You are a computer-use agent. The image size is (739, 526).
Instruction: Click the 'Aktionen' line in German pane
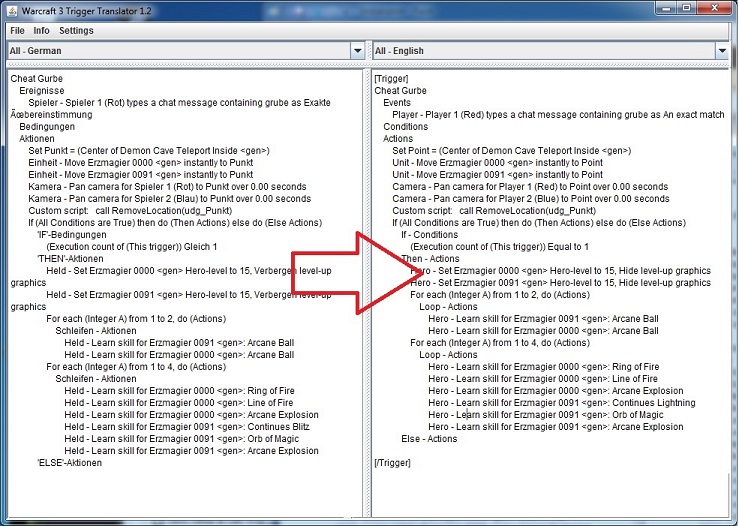pos(37,139)
